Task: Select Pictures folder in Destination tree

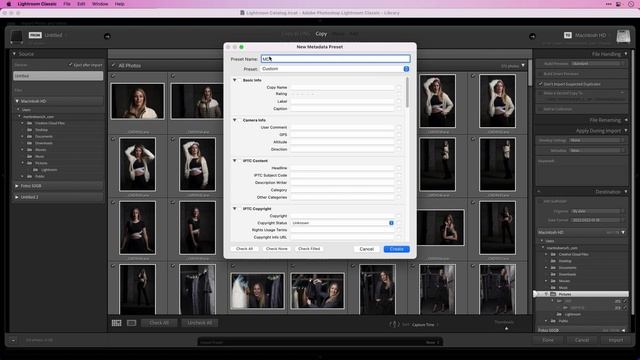Action: click(581, 294)
